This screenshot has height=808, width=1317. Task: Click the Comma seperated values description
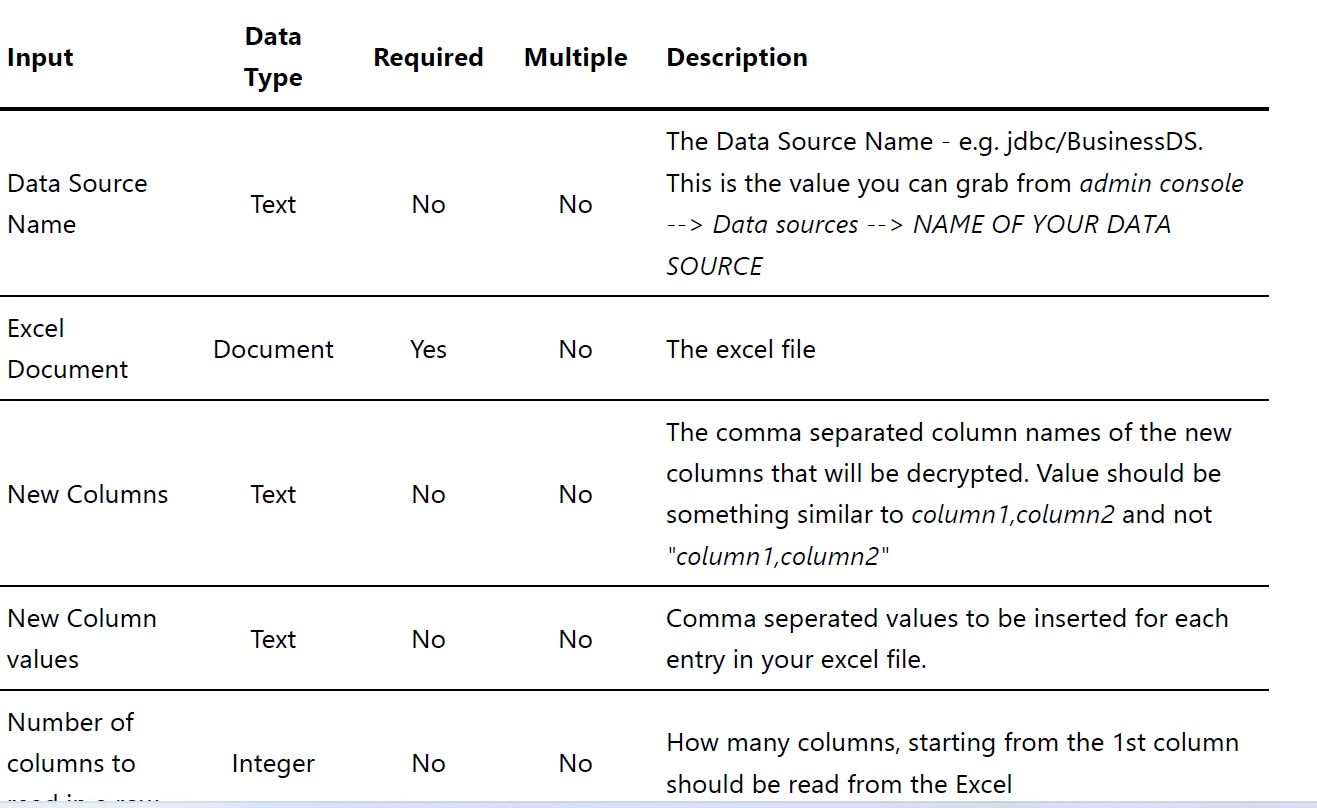click(947, 639)
